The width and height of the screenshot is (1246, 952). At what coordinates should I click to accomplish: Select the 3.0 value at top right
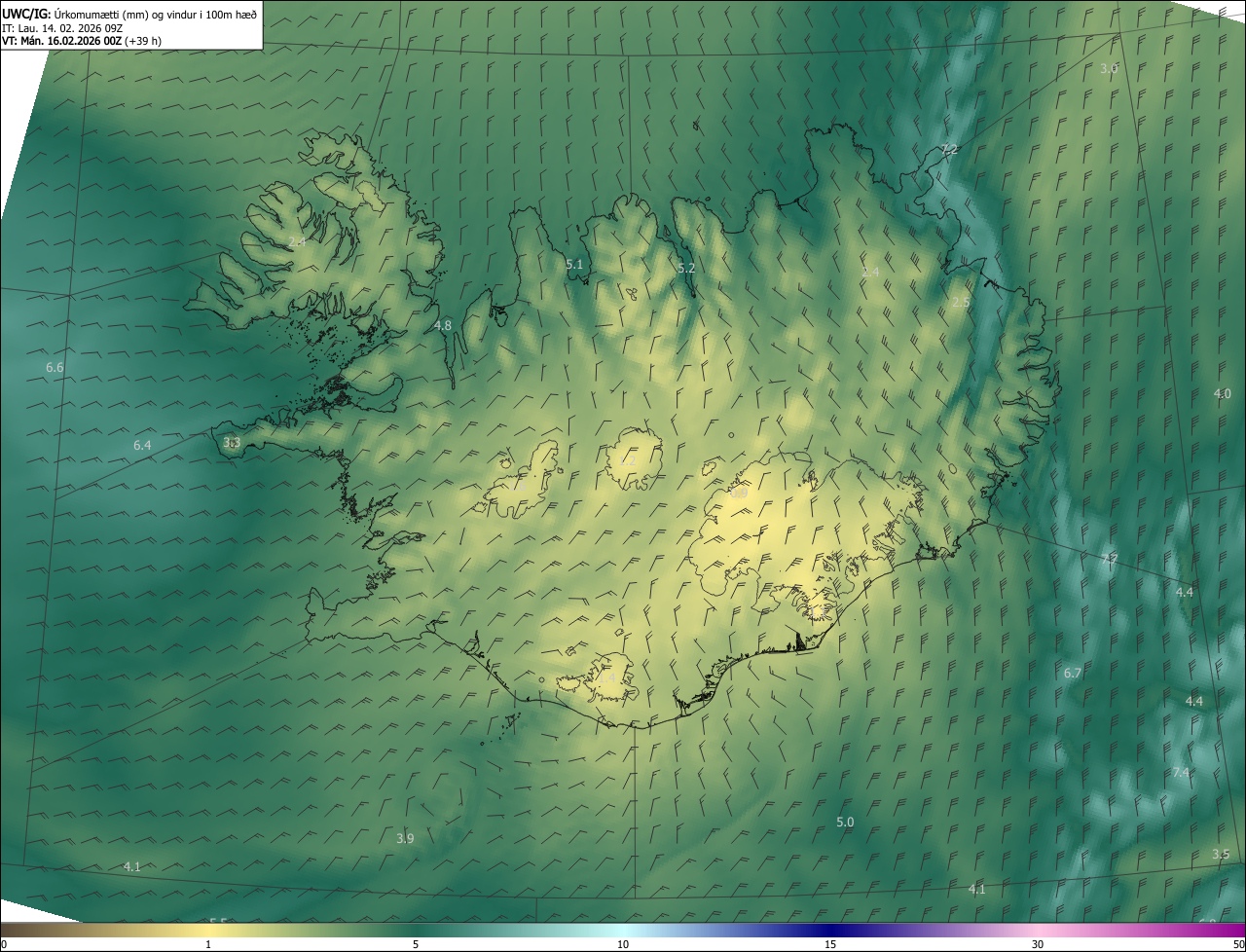(1109, 68)
